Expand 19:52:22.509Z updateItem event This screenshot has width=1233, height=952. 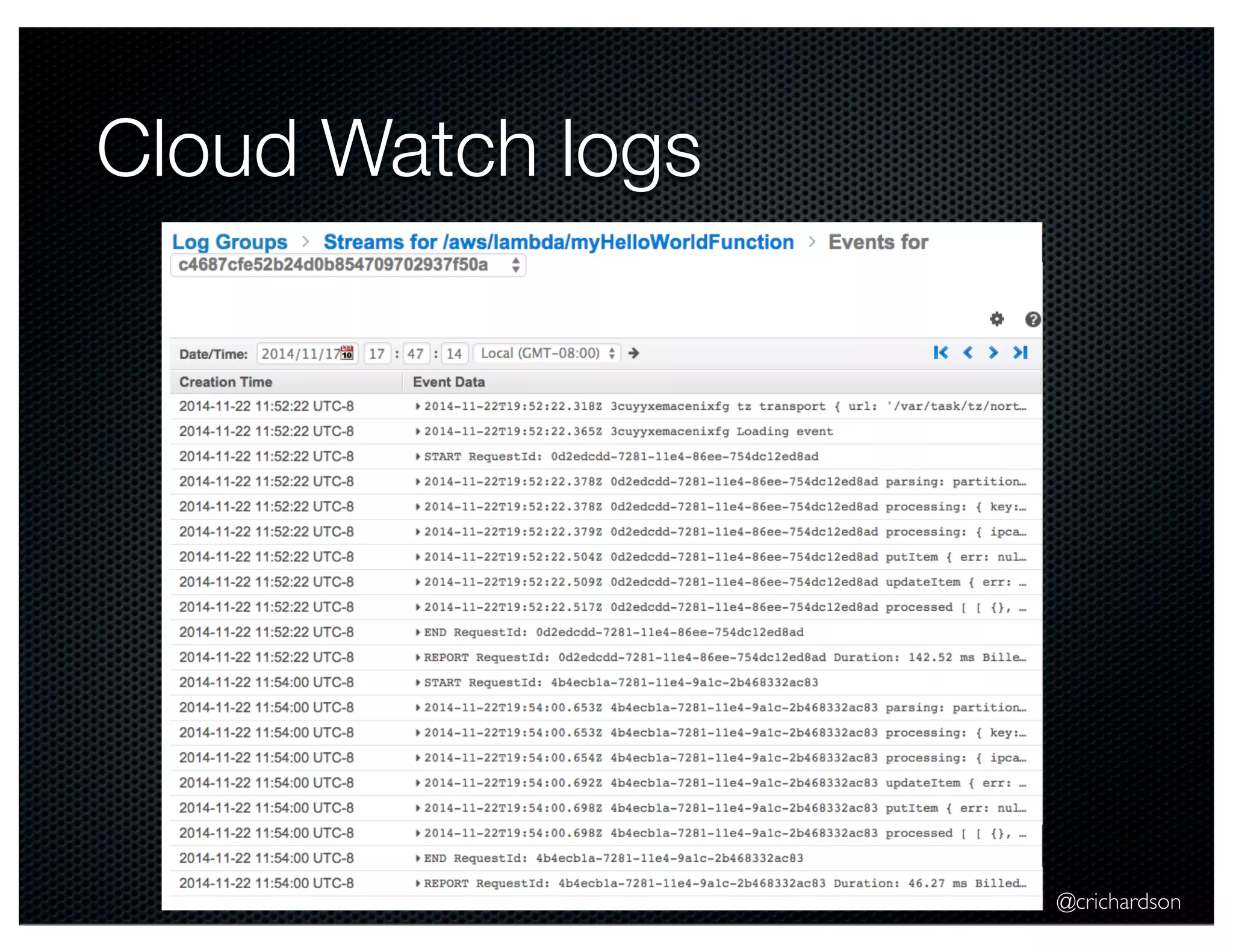pos(418,582)
